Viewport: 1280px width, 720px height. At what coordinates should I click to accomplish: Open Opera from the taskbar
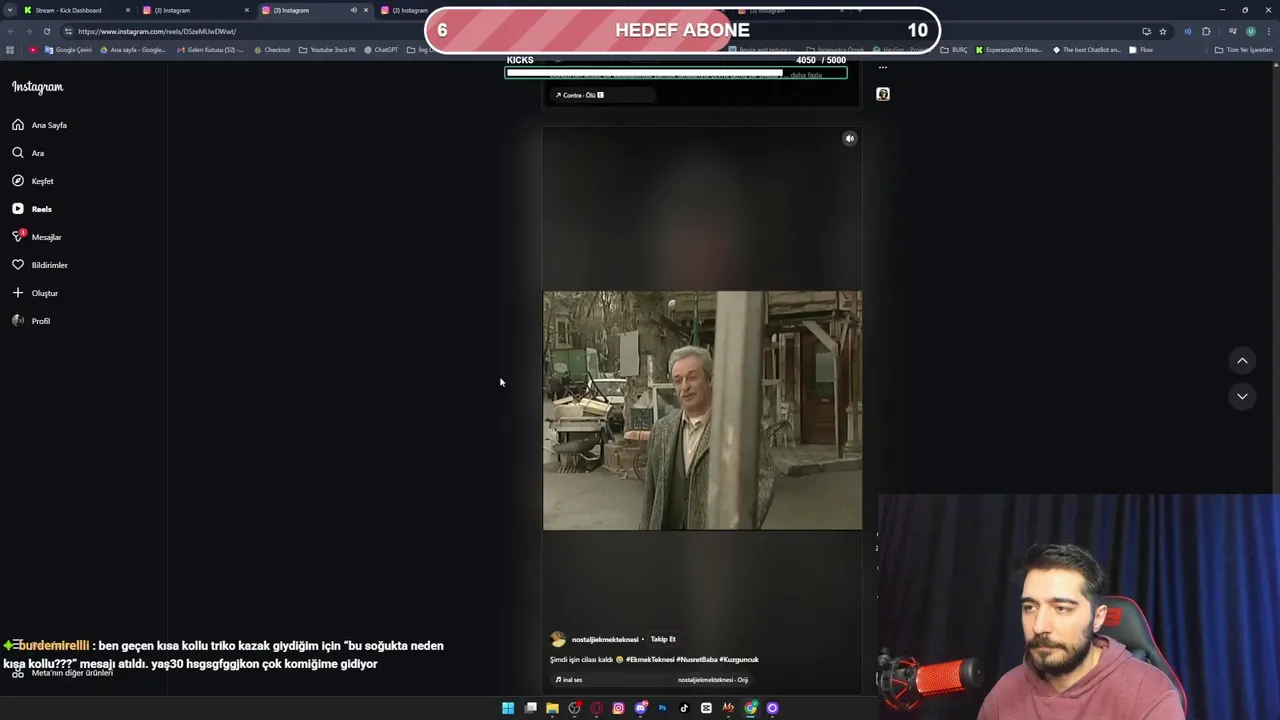[596, 708]
